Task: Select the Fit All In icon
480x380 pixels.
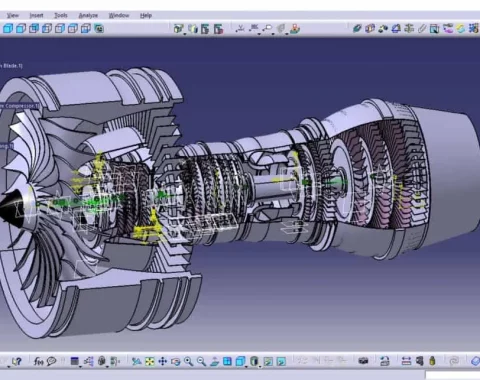Action: 150,361
